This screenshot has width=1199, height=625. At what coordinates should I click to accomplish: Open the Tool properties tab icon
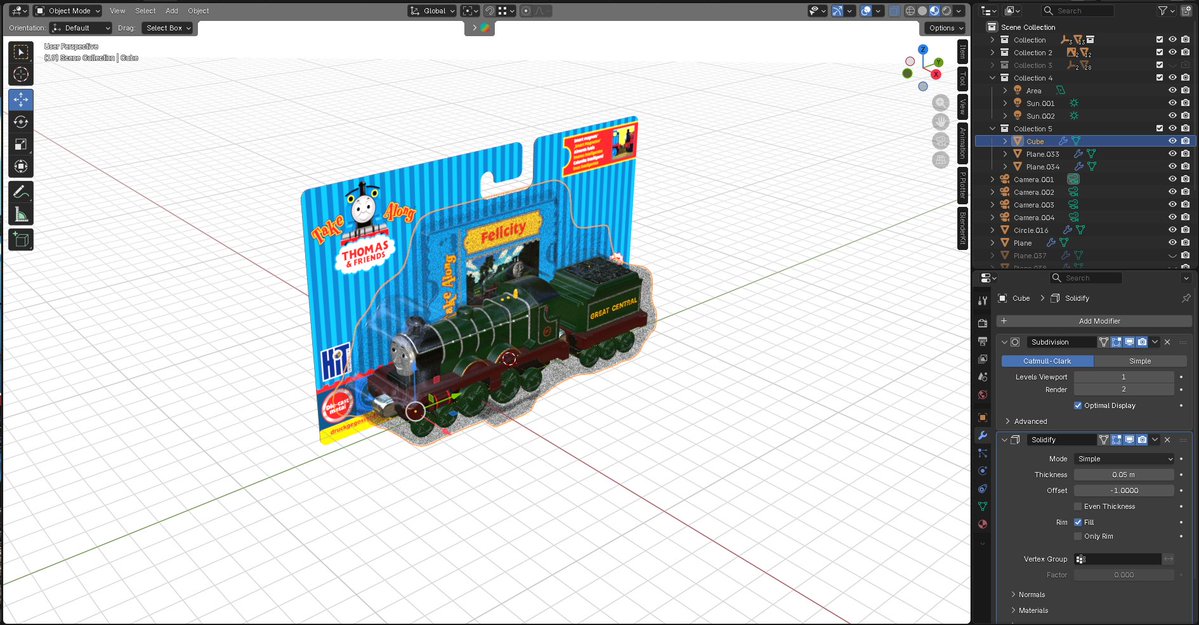983,300
